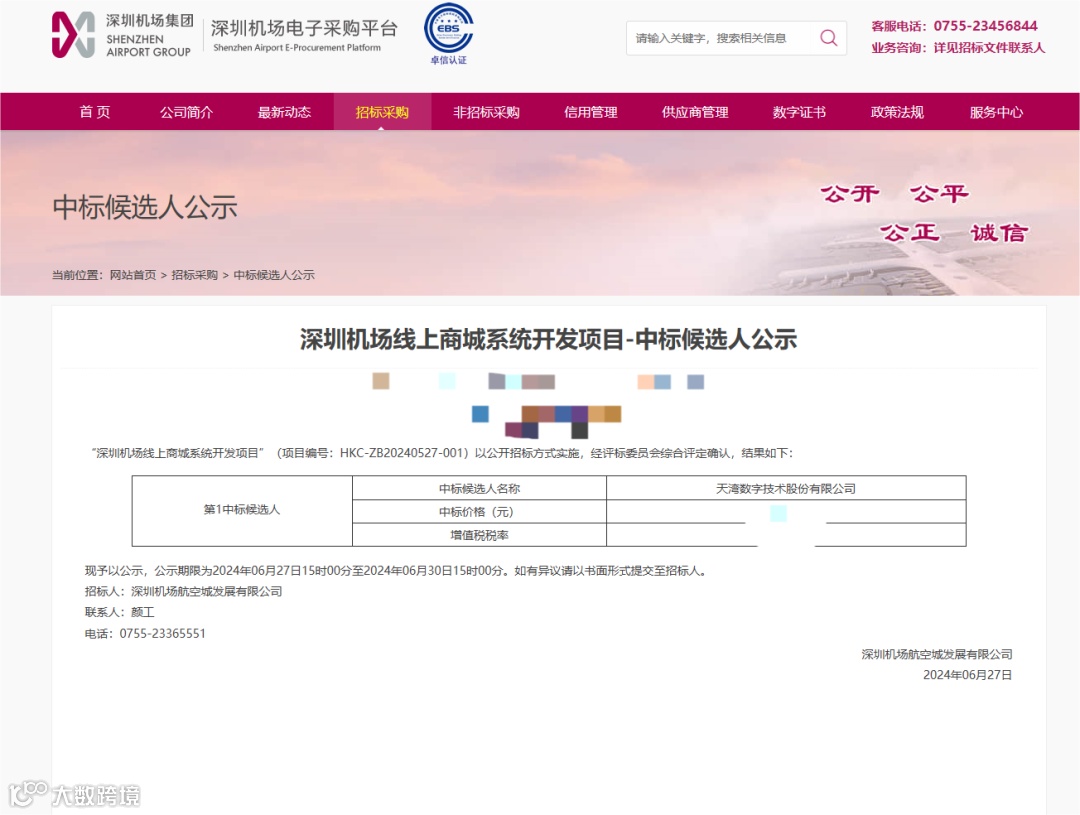This screenshot has width=1080, height=815.
Task: Click the signature date 2024年06月27日
Action: click(x=968, y=675)
